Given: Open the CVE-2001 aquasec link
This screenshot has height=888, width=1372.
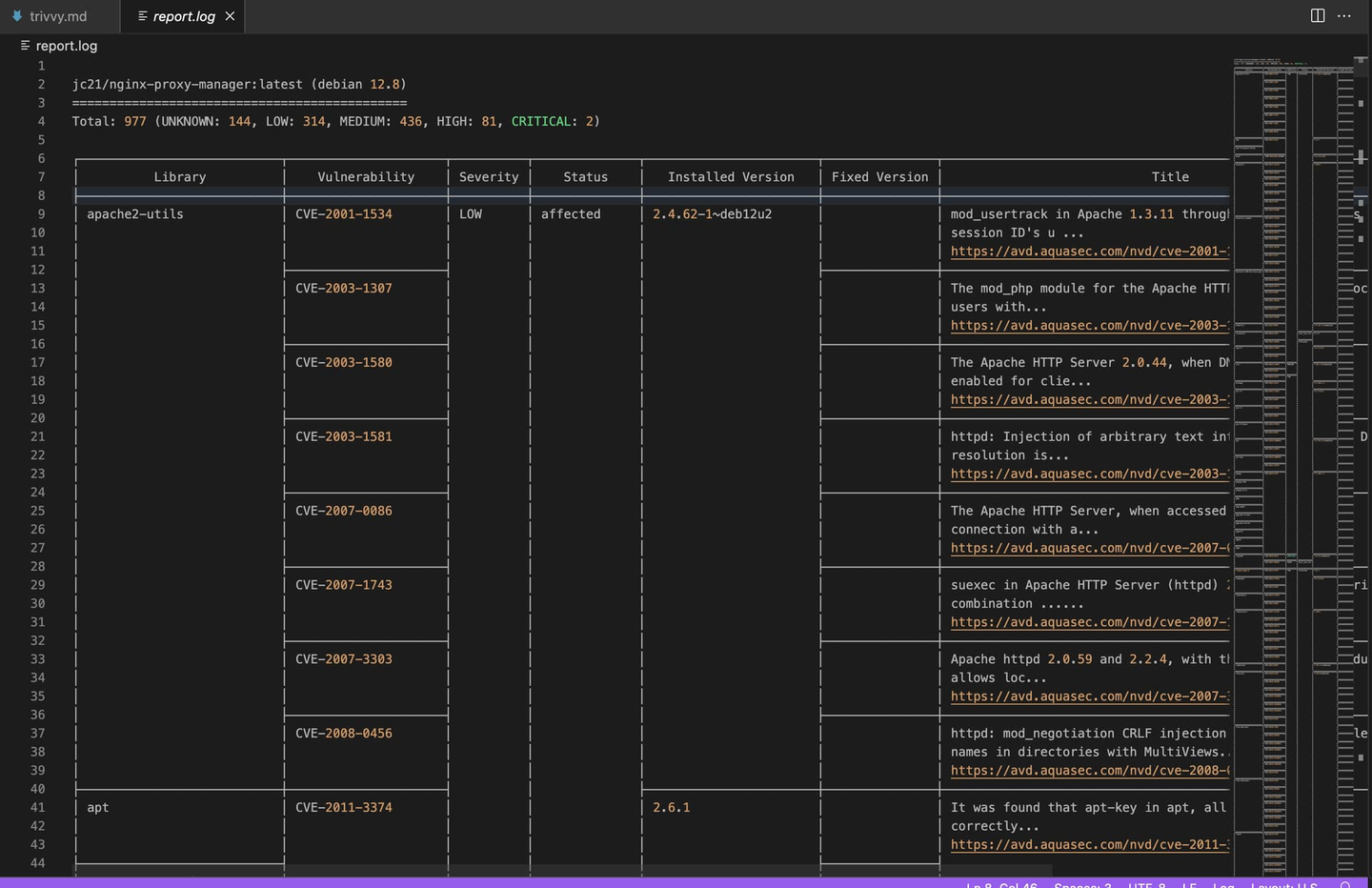Looking at the screenshot, I should point(1086,251).
